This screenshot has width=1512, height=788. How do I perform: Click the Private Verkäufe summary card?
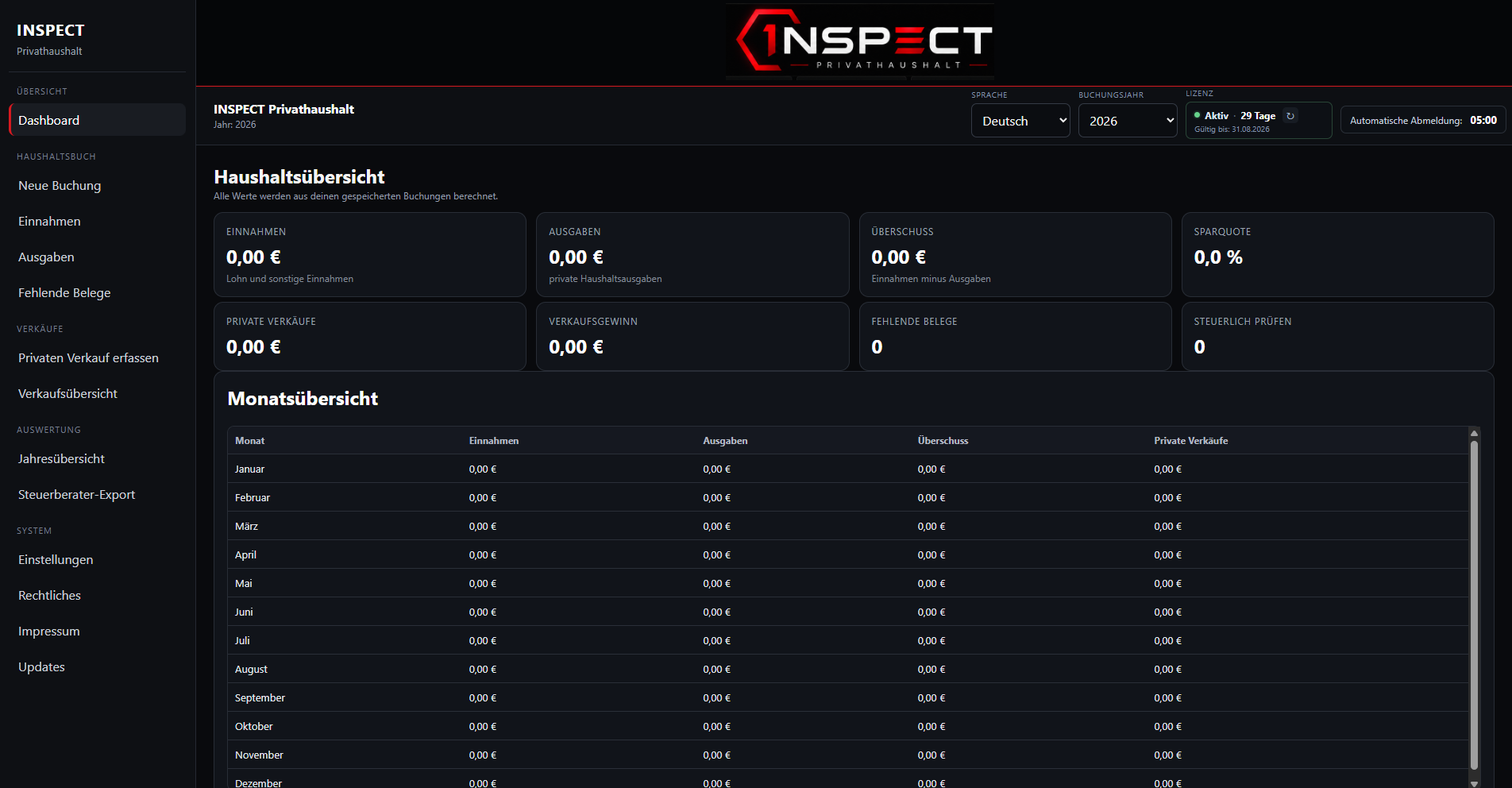370,336
